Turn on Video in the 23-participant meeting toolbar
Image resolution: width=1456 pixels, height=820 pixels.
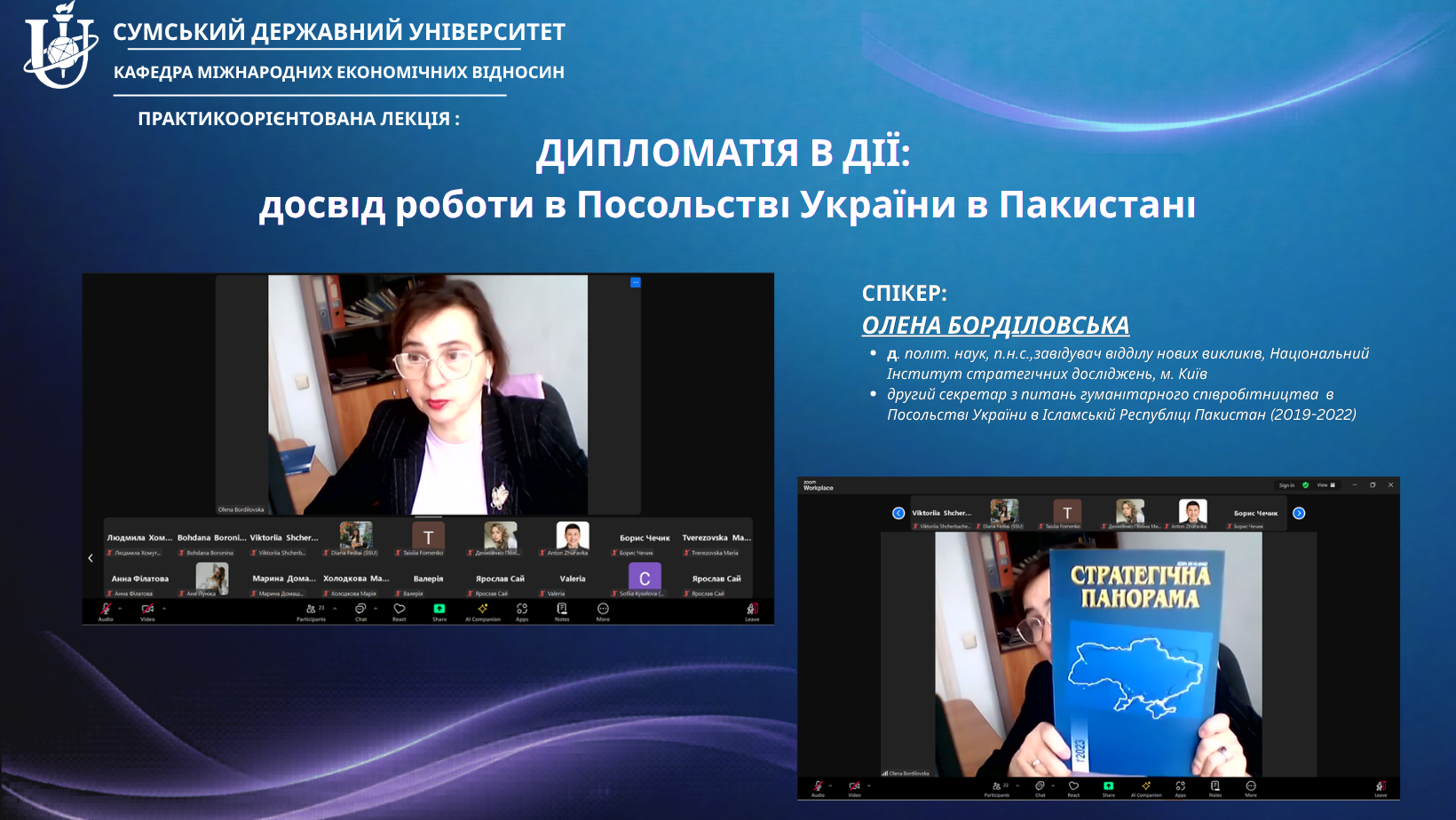tap(147, 609)
